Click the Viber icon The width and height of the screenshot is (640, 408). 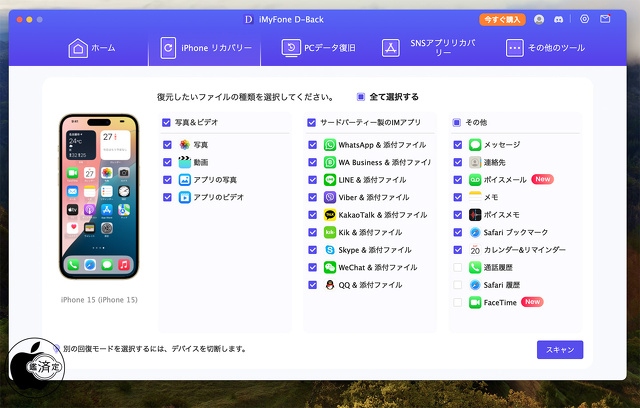pos(330,197)
